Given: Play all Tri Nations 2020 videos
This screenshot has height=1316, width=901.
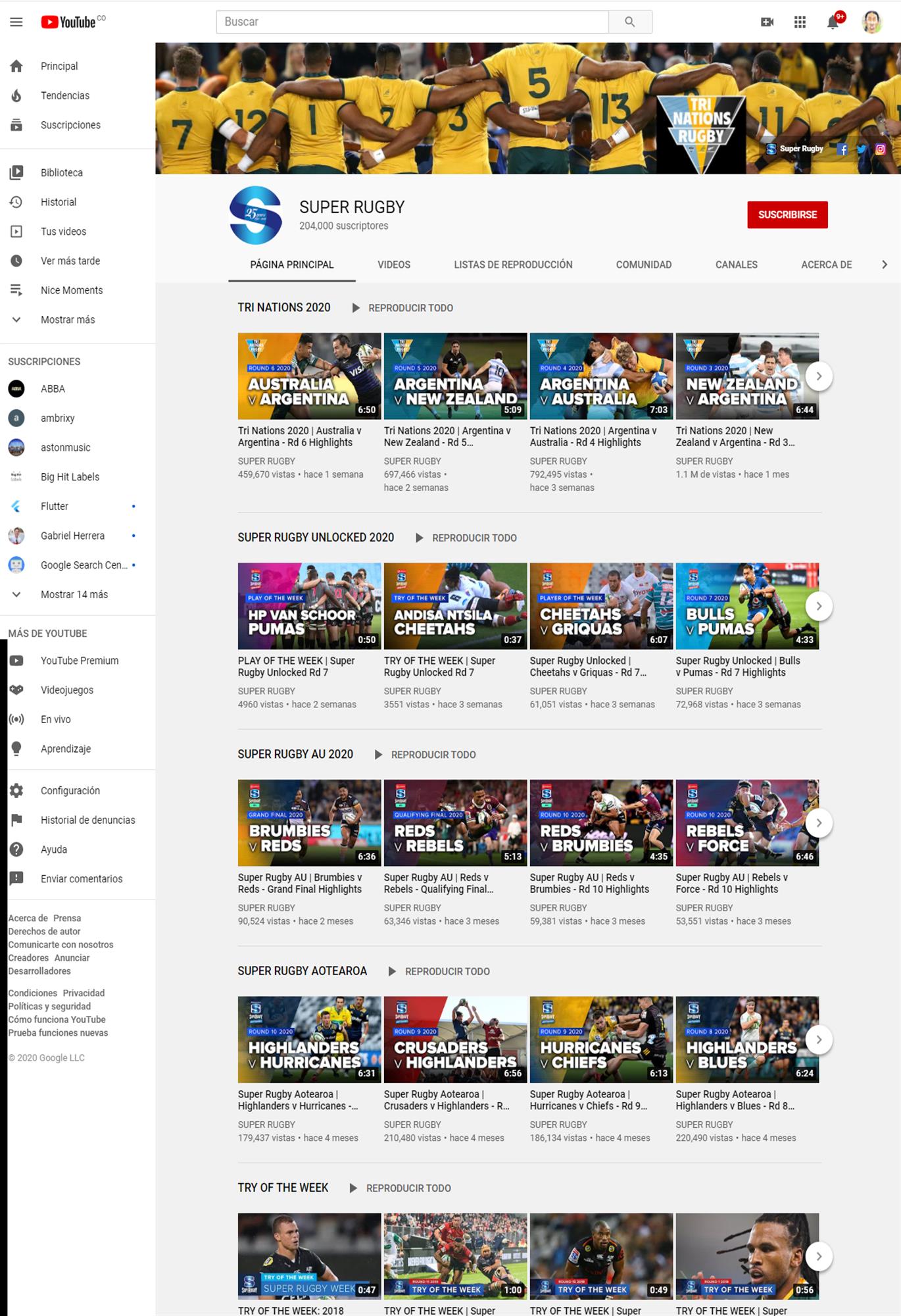Looking at the screenshot, I should (402, 308).
